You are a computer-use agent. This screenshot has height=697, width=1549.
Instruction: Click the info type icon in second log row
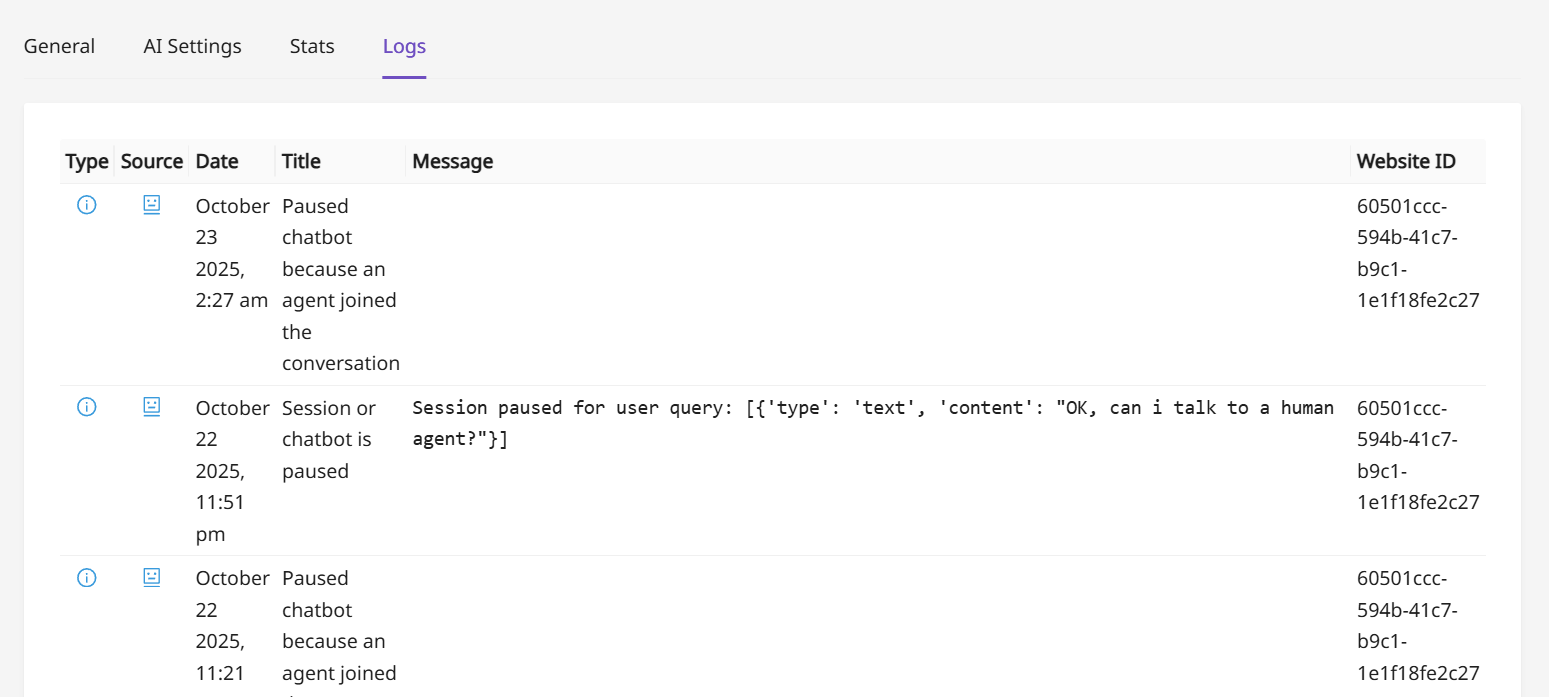pyautogui.click(x=87, y=406)
